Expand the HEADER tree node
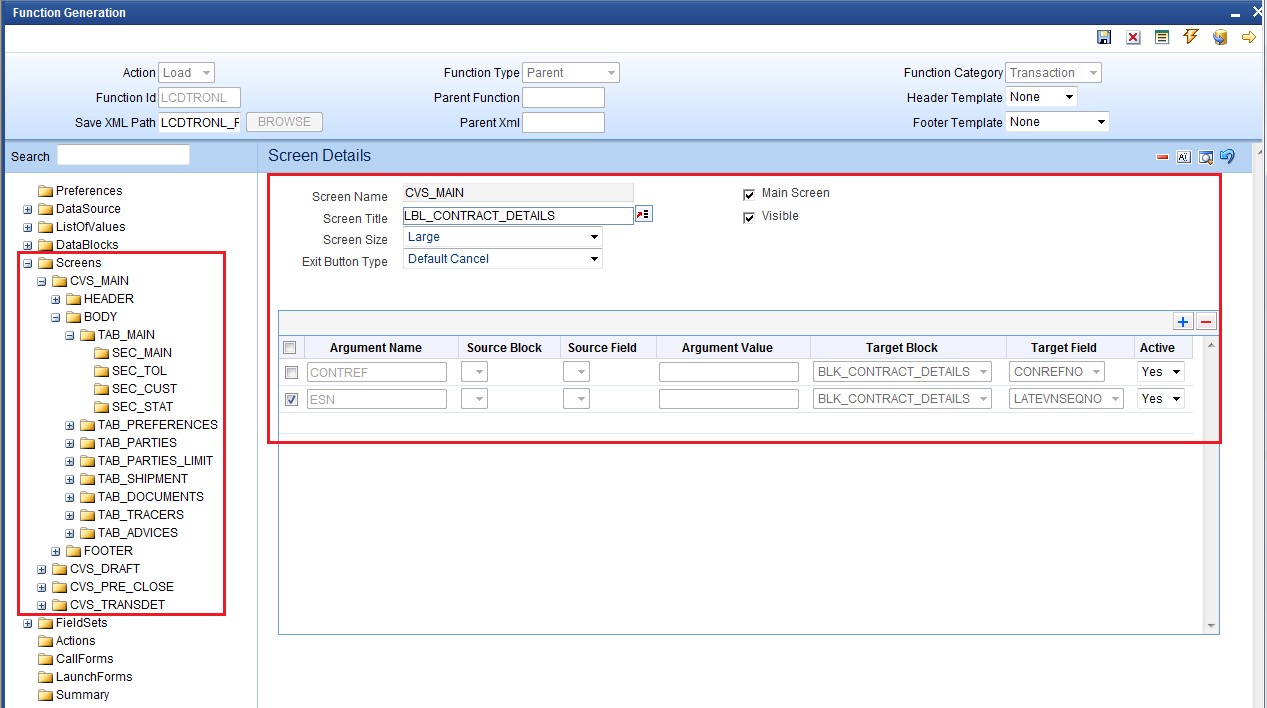The width and height of the screenshot is (1267, 708). click(56, 299)
